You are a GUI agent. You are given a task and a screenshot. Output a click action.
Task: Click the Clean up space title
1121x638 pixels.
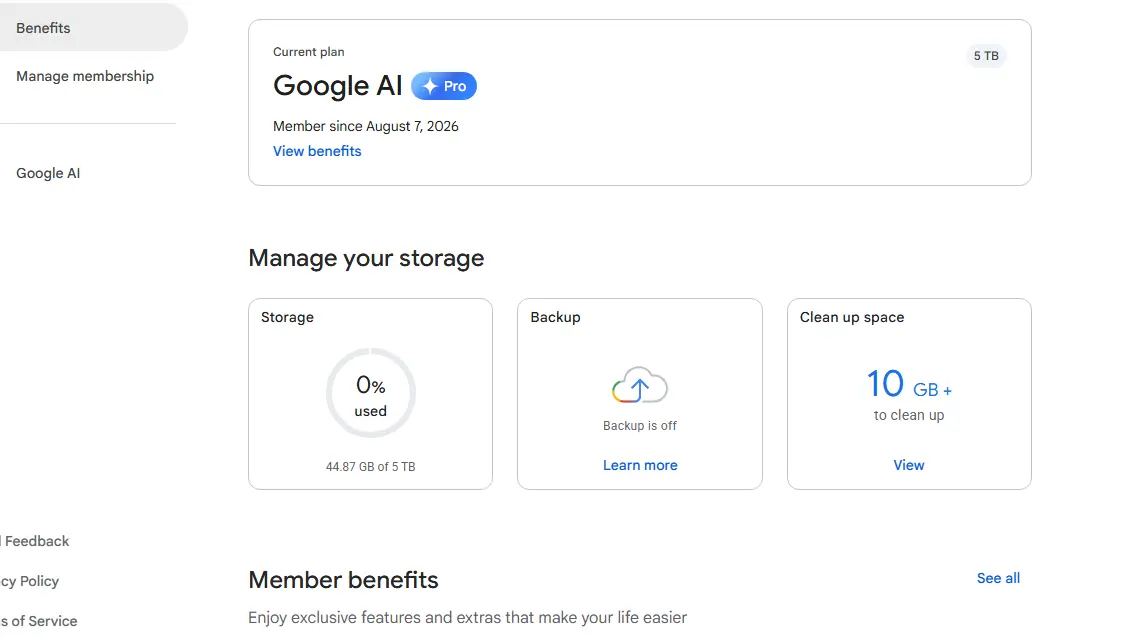[851, 317]
